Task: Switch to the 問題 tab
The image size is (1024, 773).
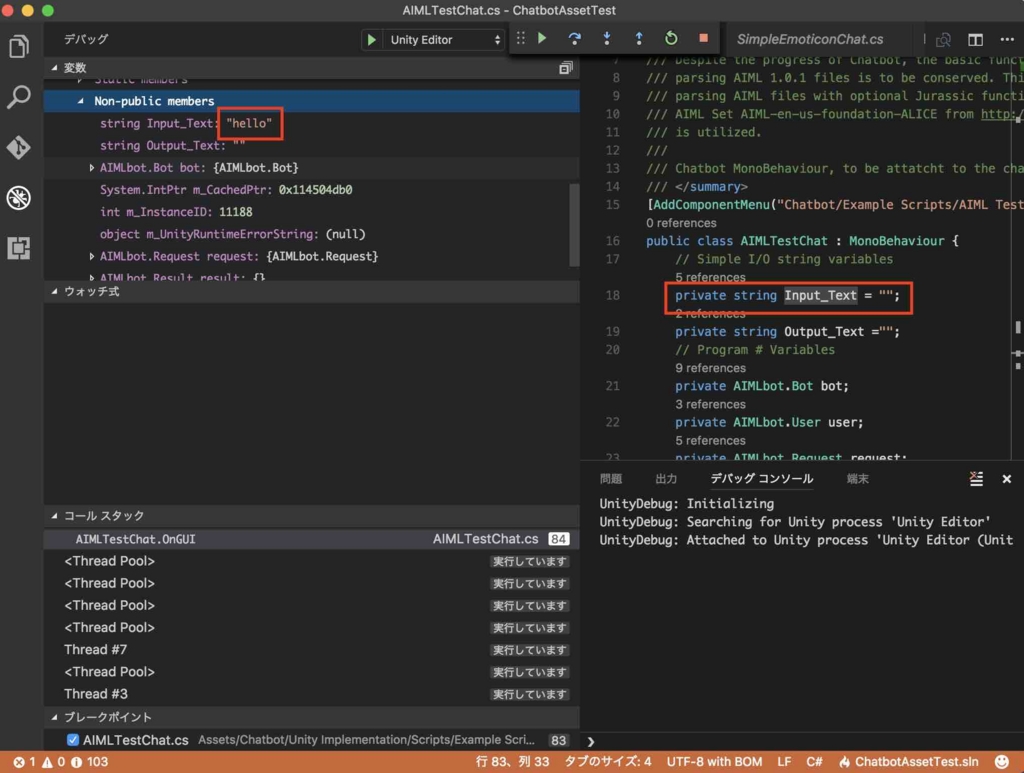Action: (611, 479)
